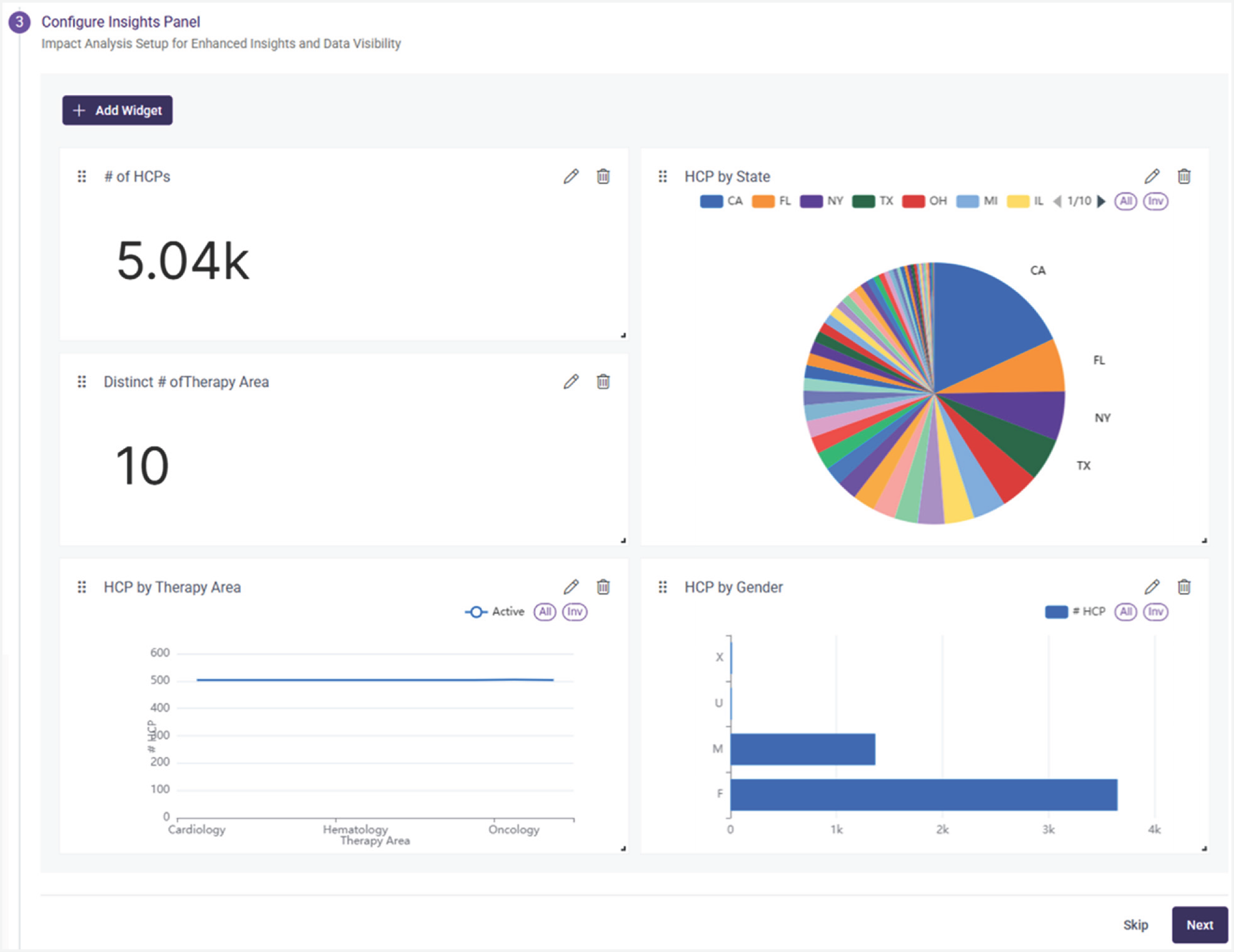Delete HCP by Therapy Area widget
Screen dimensions: 1234x952
click(x=603, y=587)
